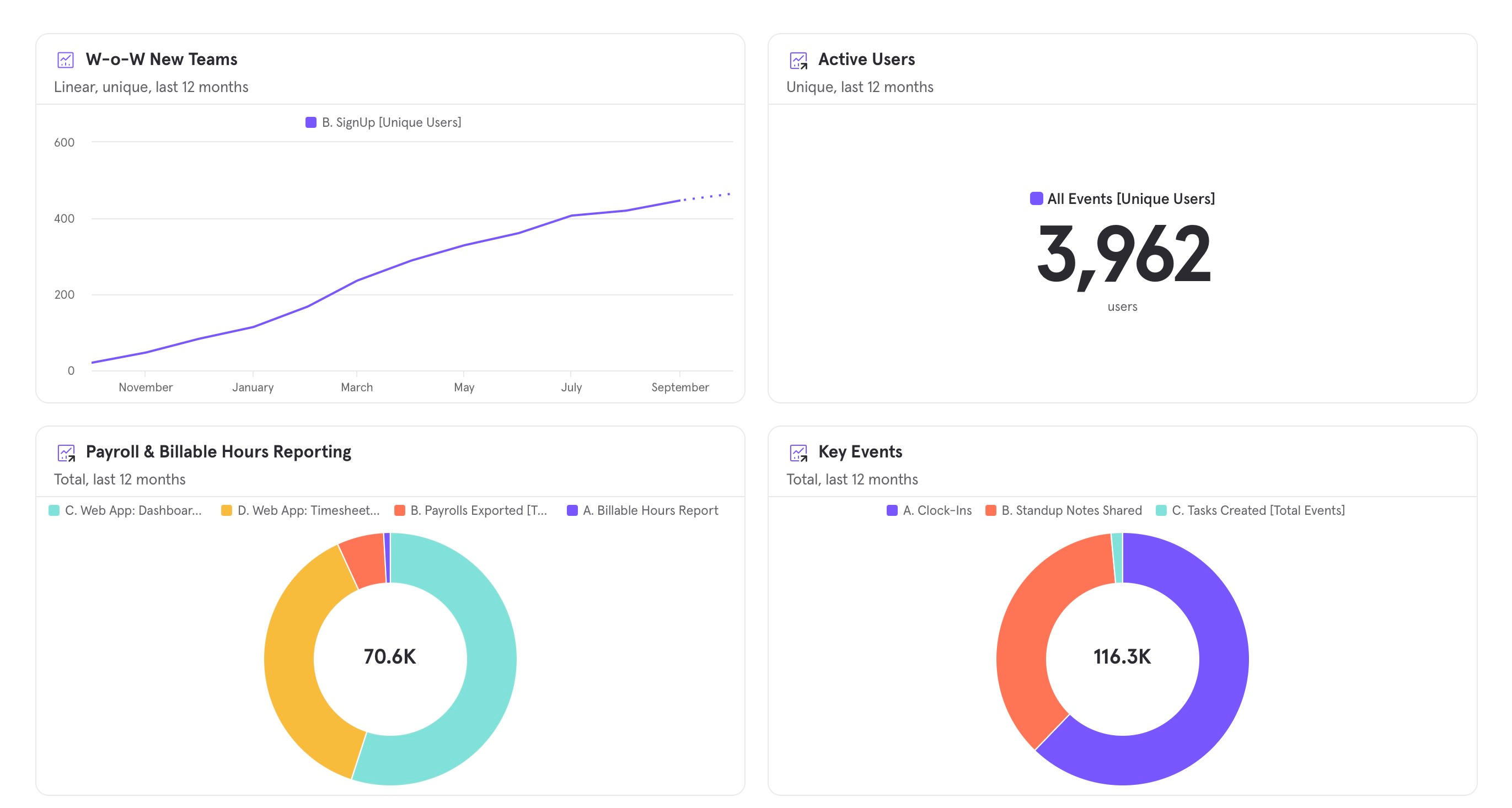Click the 'January' x-axis label
Screen dimensions: 1512x808
[253, 387]
